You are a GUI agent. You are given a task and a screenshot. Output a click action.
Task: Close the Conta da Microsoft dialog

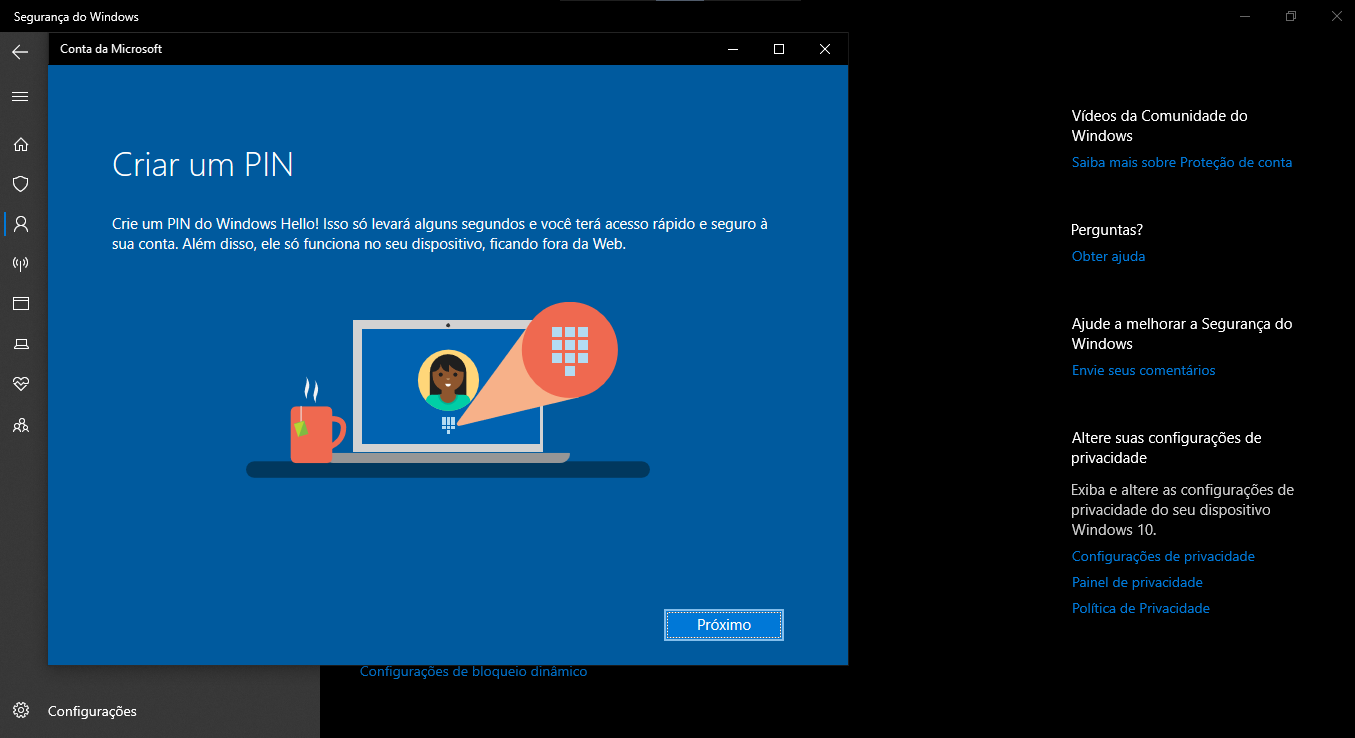point(824,49)
